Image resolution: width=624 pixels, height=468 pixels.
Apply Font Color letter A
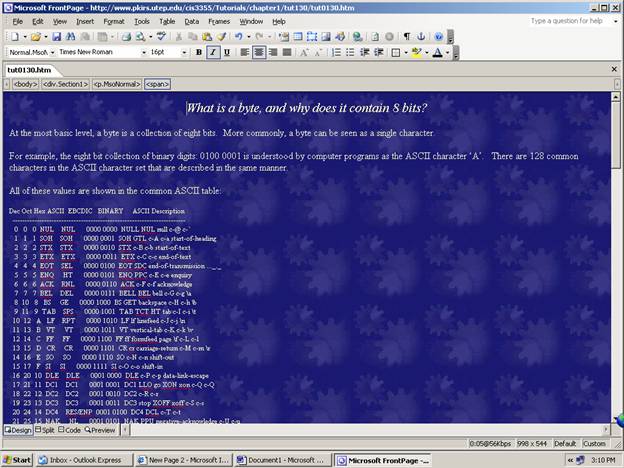[437, 53]
